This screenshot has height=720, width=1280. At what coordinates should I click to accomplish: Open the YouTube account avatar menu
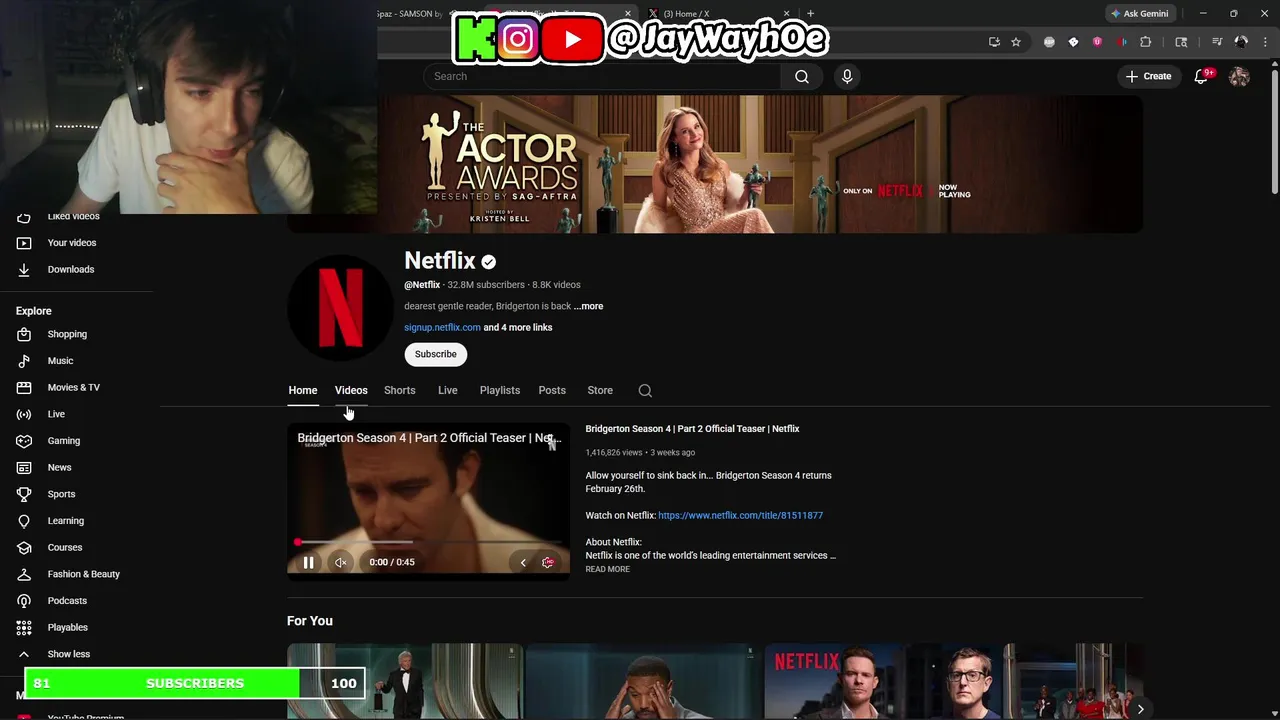tap(1239, 76)
